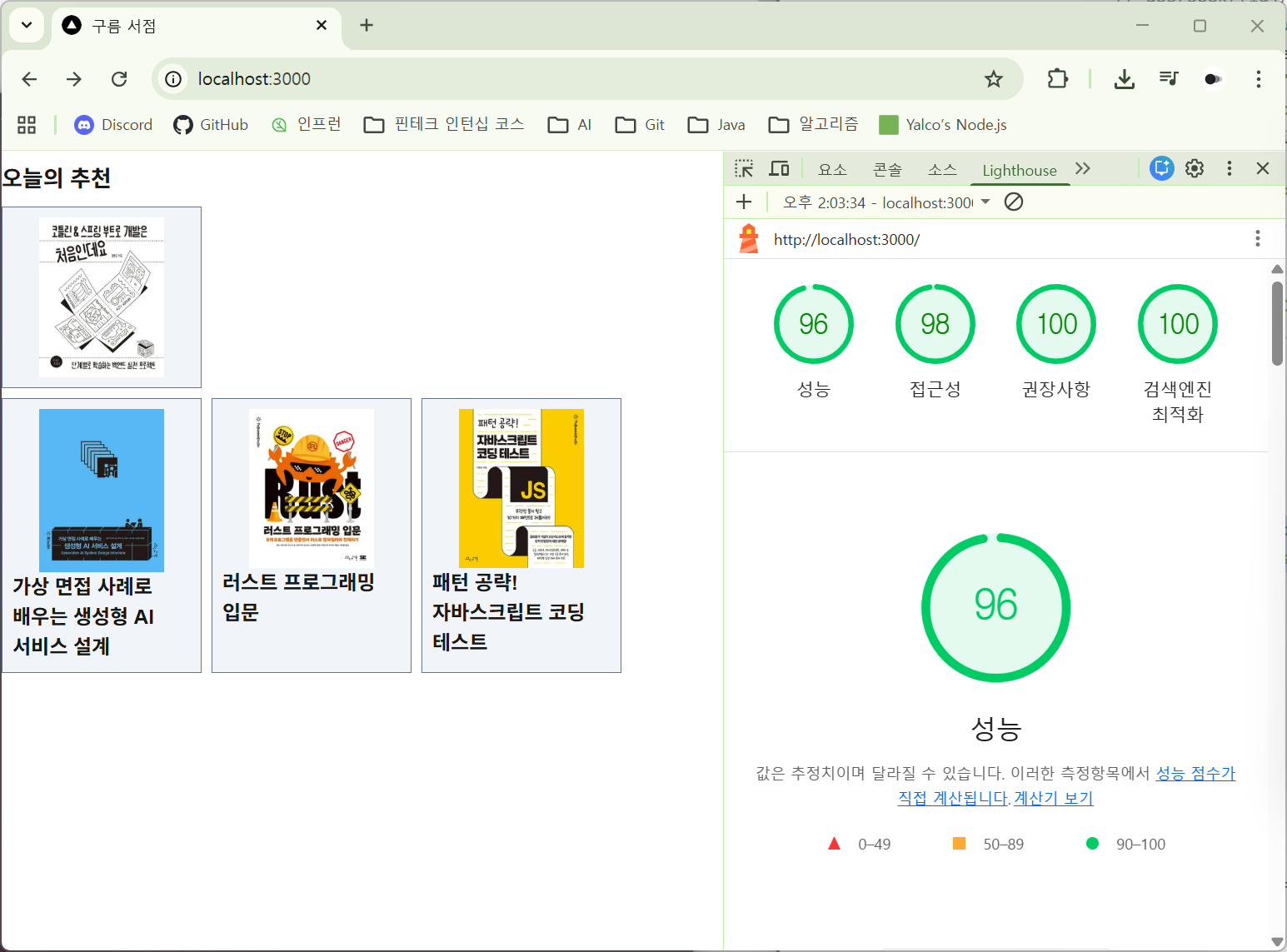Open the downloads icon in toolbar
Viewport: 1287px width, 952px height.
point(1124,79)
